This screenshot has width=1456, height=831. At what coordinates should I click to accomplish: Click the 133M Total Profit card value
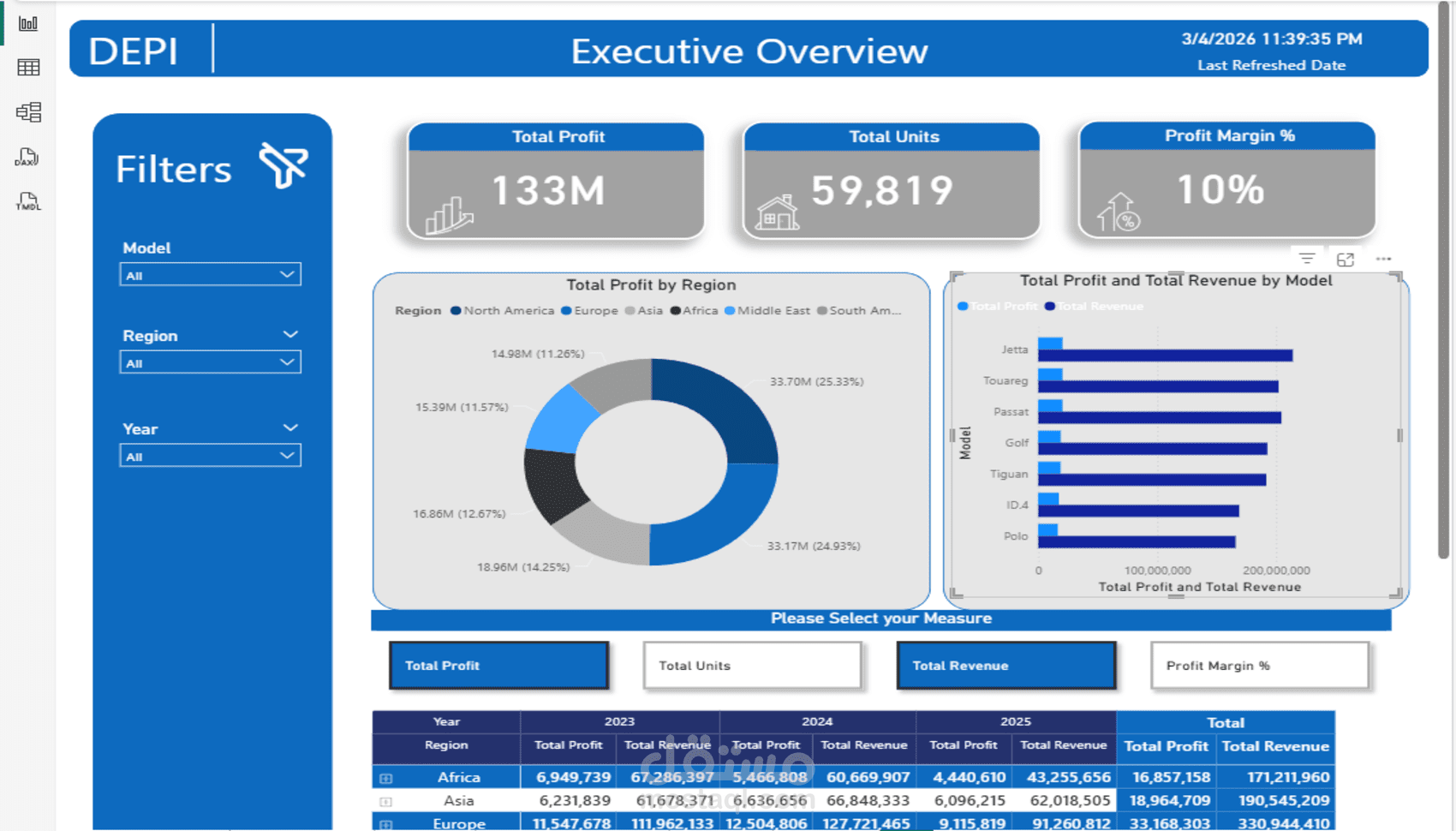(549, 190)
